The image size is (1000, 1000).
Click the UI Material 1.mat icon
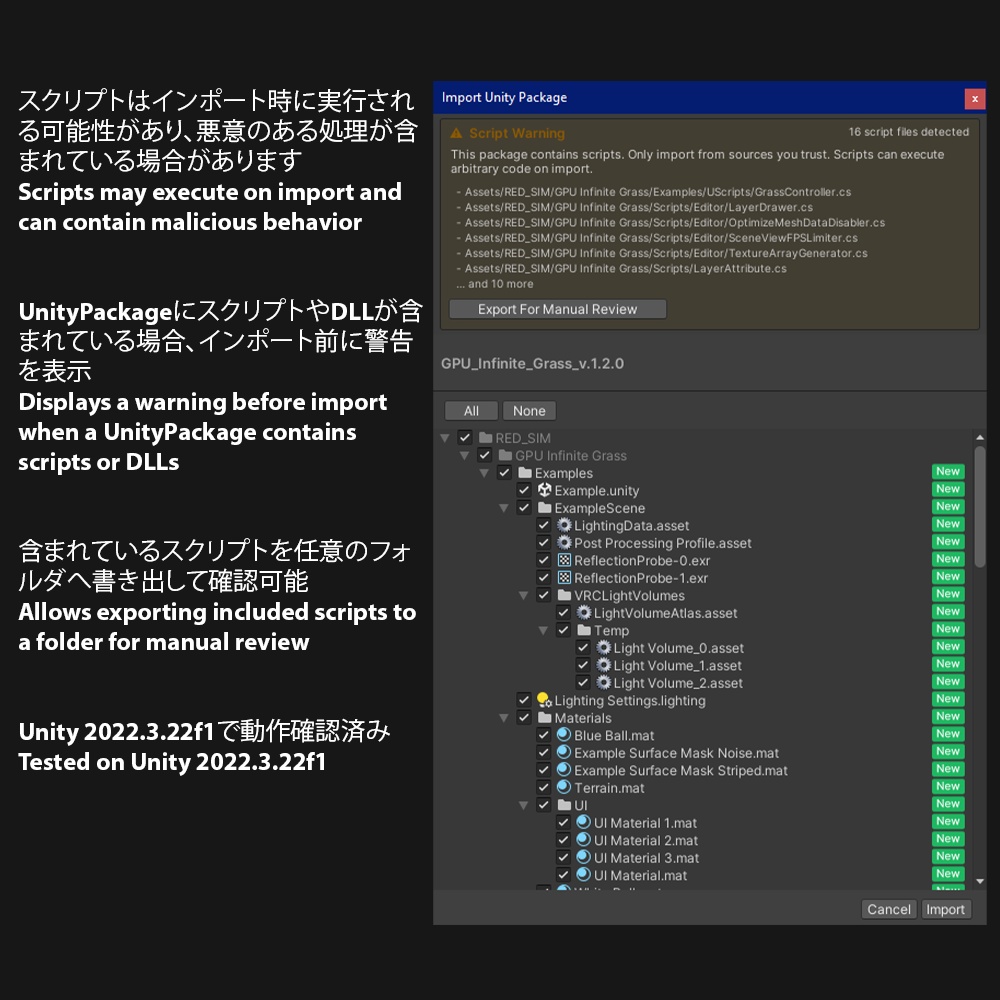point(584,822)
